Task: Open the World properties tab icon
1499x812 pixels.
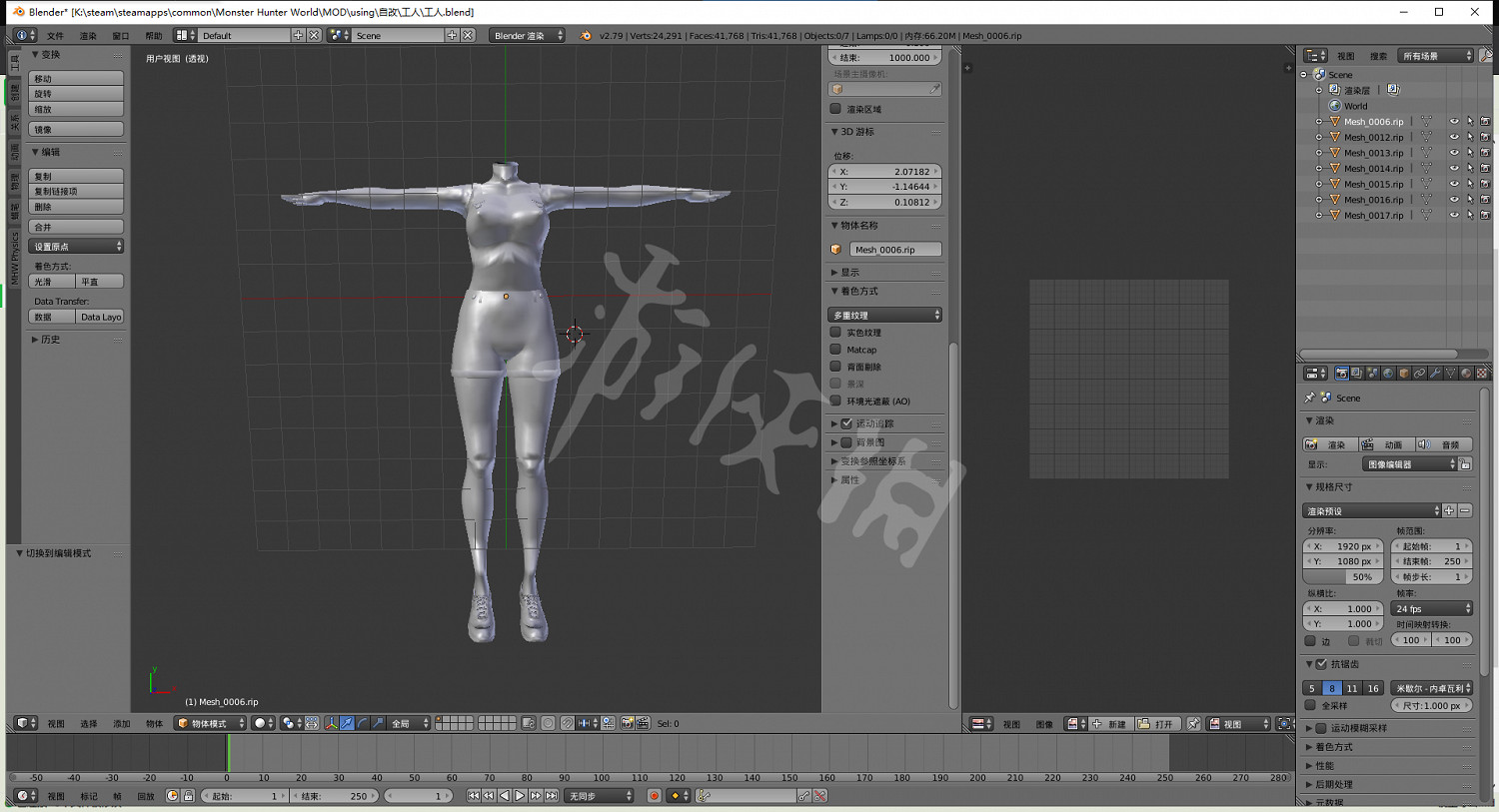Action: tap(1388, 374)
